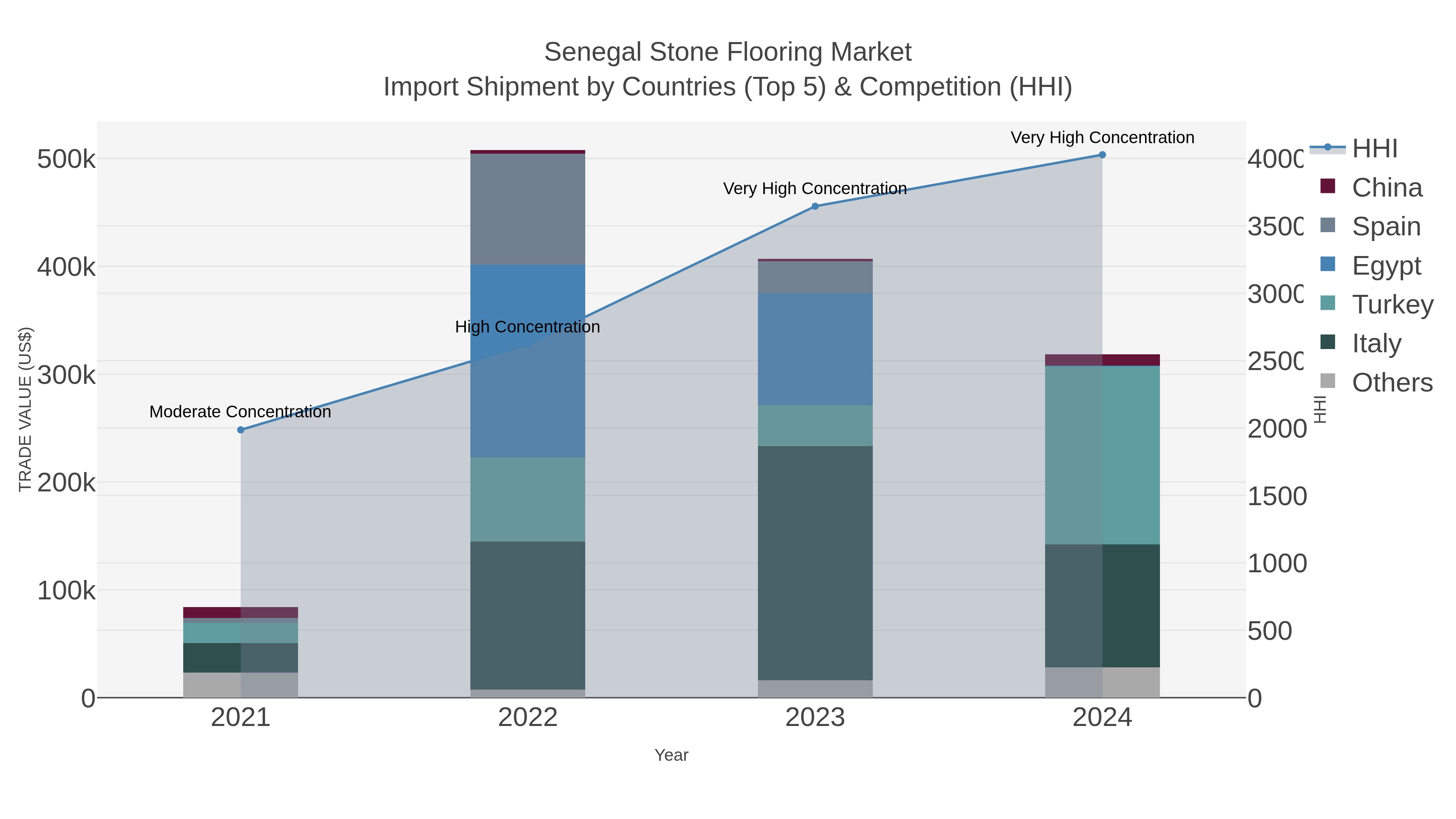Click the 2024 x-axis label

tap(1102, 718)
